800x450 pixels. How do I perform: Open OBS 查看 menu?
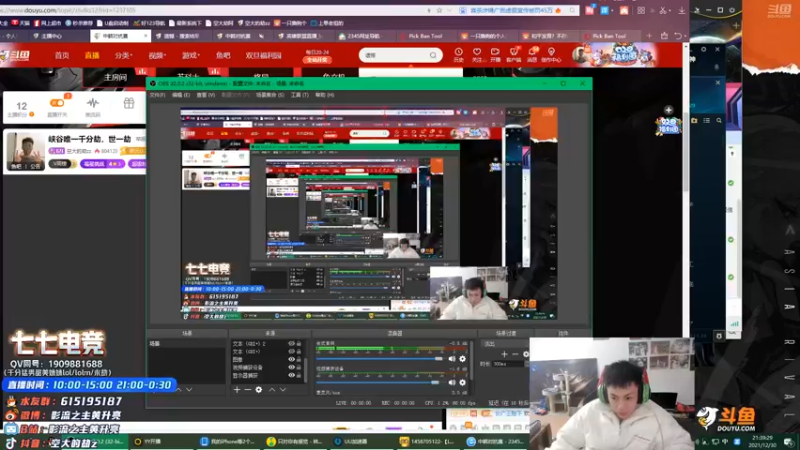coord(206,95)
